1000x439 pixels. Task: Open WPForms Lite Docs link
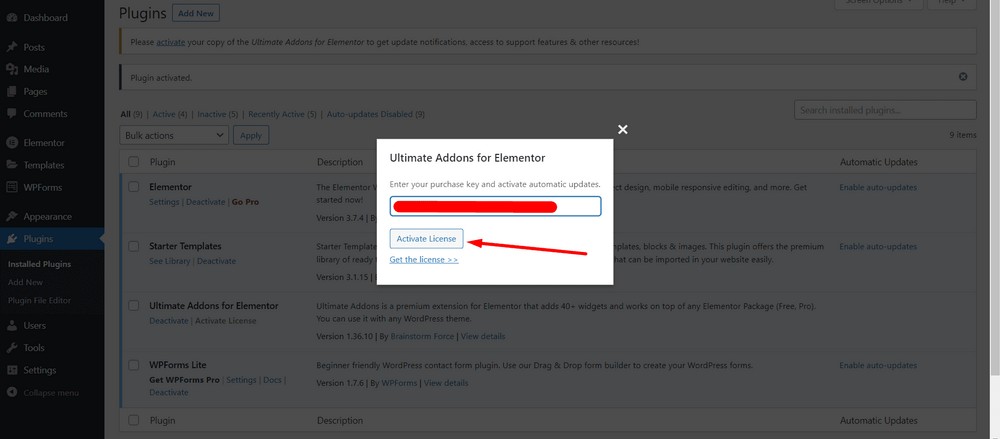[x=272, y=380]
